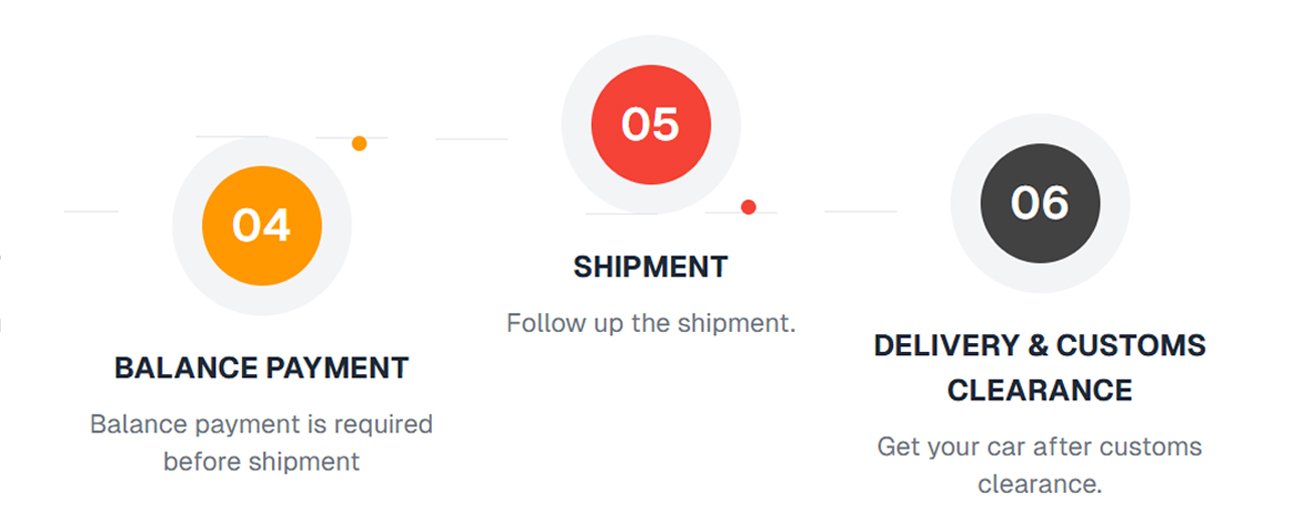This screenshot has height=527, width=1302.
Task: Click 'Follow up the shipment.' text
Action: [651, 324]
